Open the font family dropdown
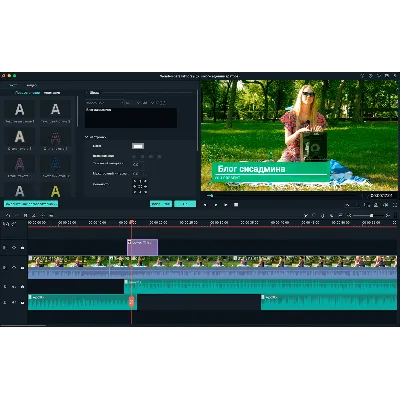This screenshot has width=400, height=400. point(104,103)
